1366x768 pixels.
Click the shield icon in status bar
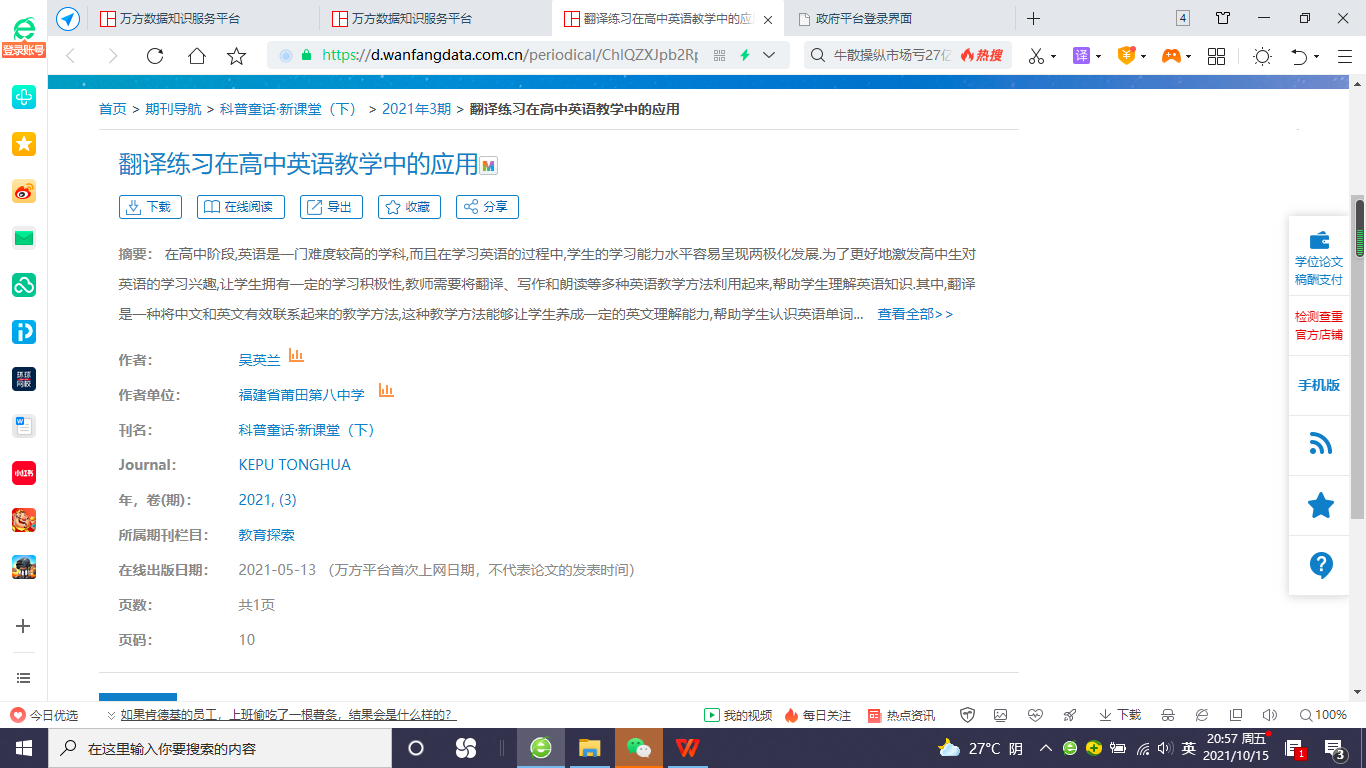967,715
